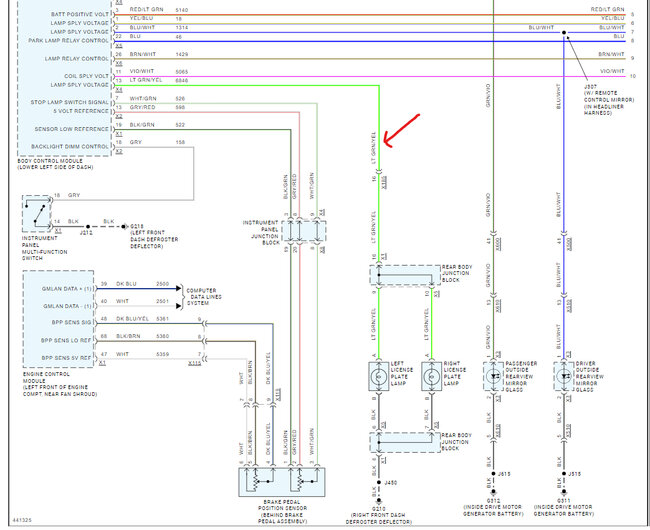Click the J615 splice dot
This screenshot has width=650, height=530.
pos(493,474)
